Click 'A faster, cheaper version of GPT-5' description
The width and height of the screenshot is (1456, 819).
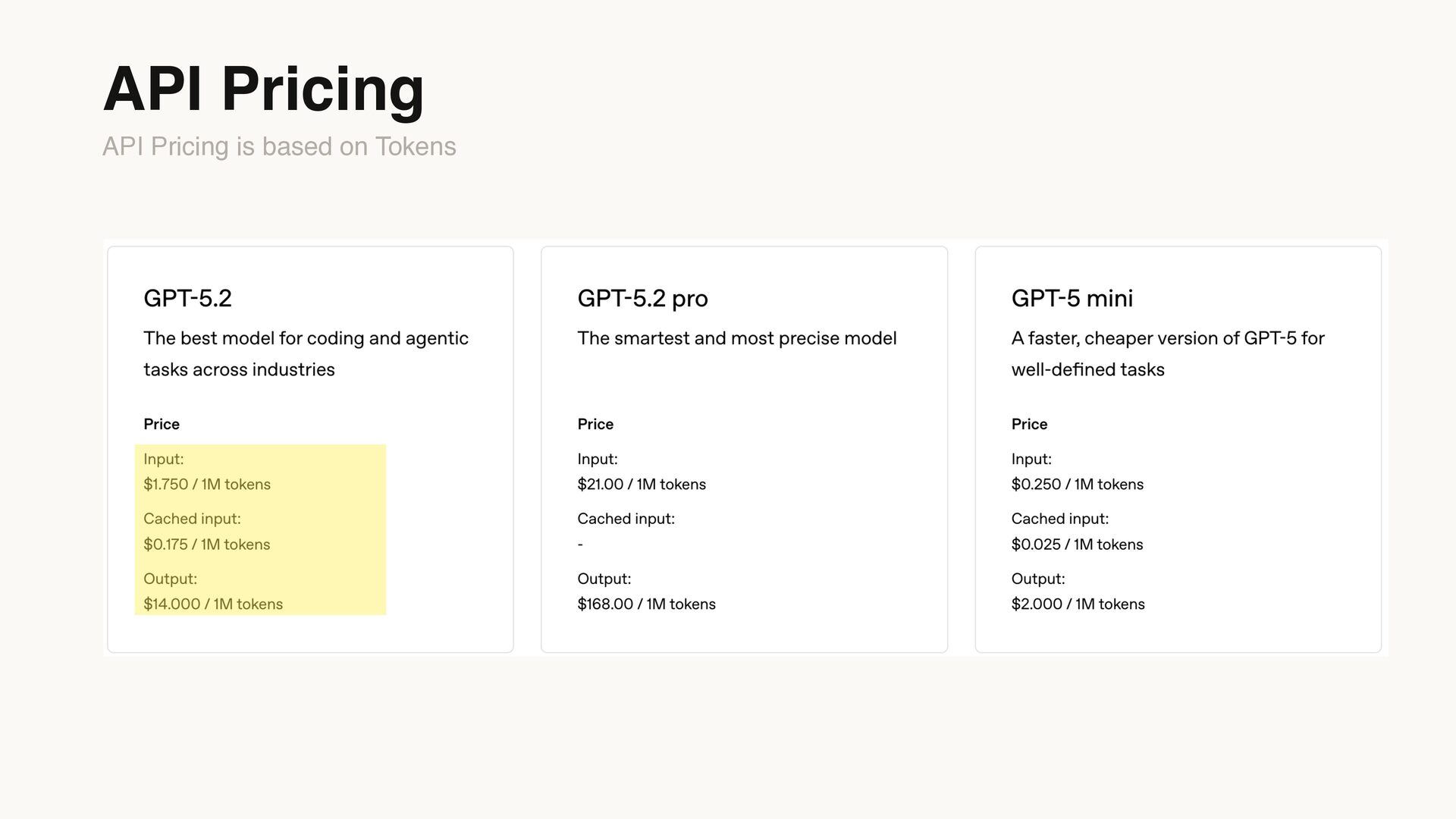pyautogui.click(x=1167, y=338)
